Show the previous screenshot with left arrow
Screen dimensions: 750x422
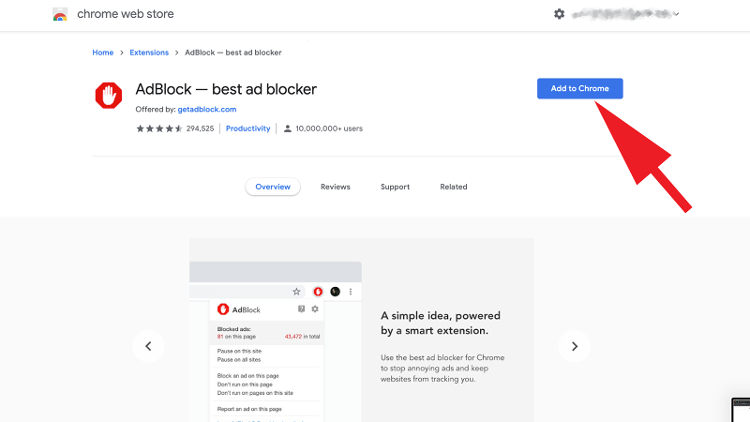[x=148, y=346]
